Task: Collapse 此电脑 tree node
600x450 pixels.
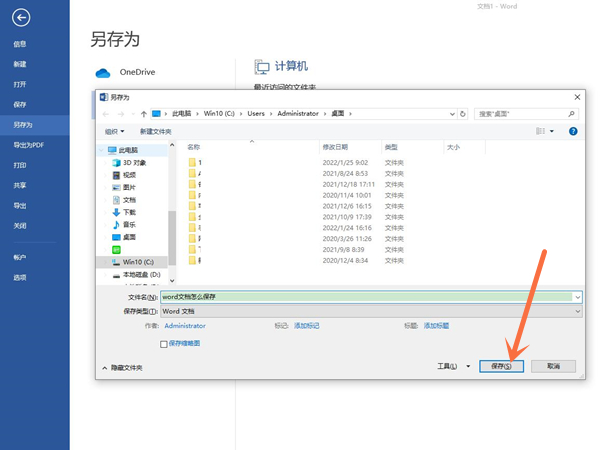Action: point(101,150)
